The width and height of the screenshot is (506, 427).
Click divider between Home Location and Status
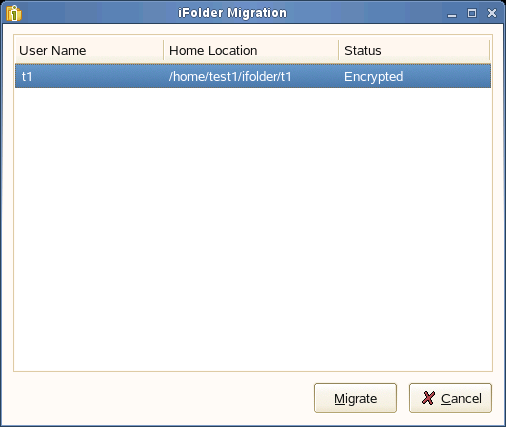[339, 50]
